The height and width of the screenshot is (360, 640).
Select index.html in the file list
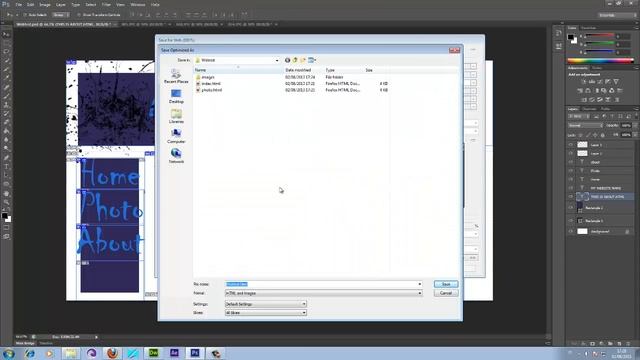211,84
